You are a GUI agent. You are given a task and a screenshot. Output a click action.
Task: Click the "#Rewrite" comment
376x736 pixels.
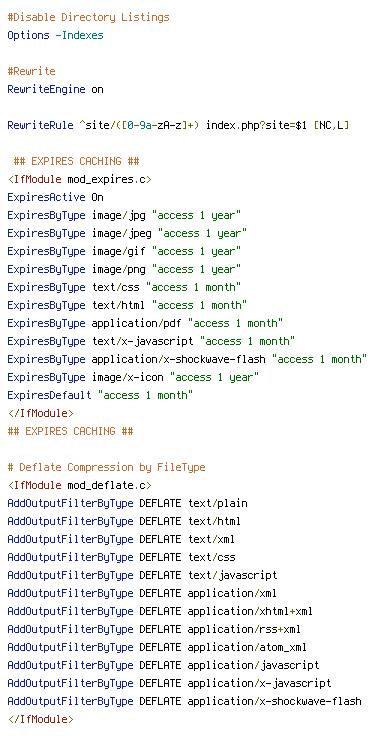coord(31,71)
